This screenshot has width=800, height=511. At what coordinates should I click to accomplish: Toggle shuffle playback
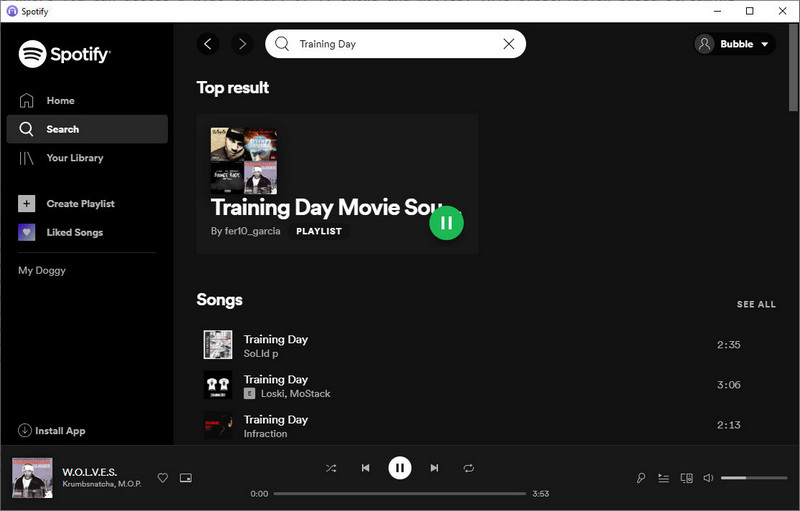point(331,468)
